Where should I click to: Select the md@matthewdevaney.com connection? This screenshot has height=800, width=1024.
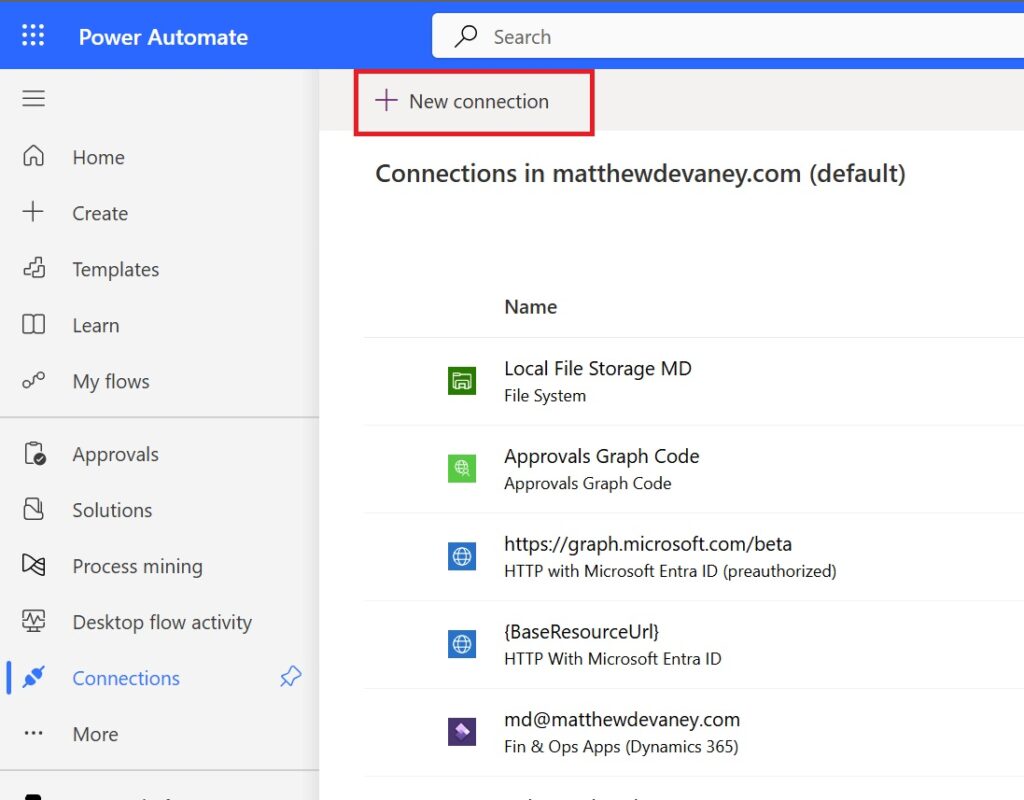tap(622, 719)
